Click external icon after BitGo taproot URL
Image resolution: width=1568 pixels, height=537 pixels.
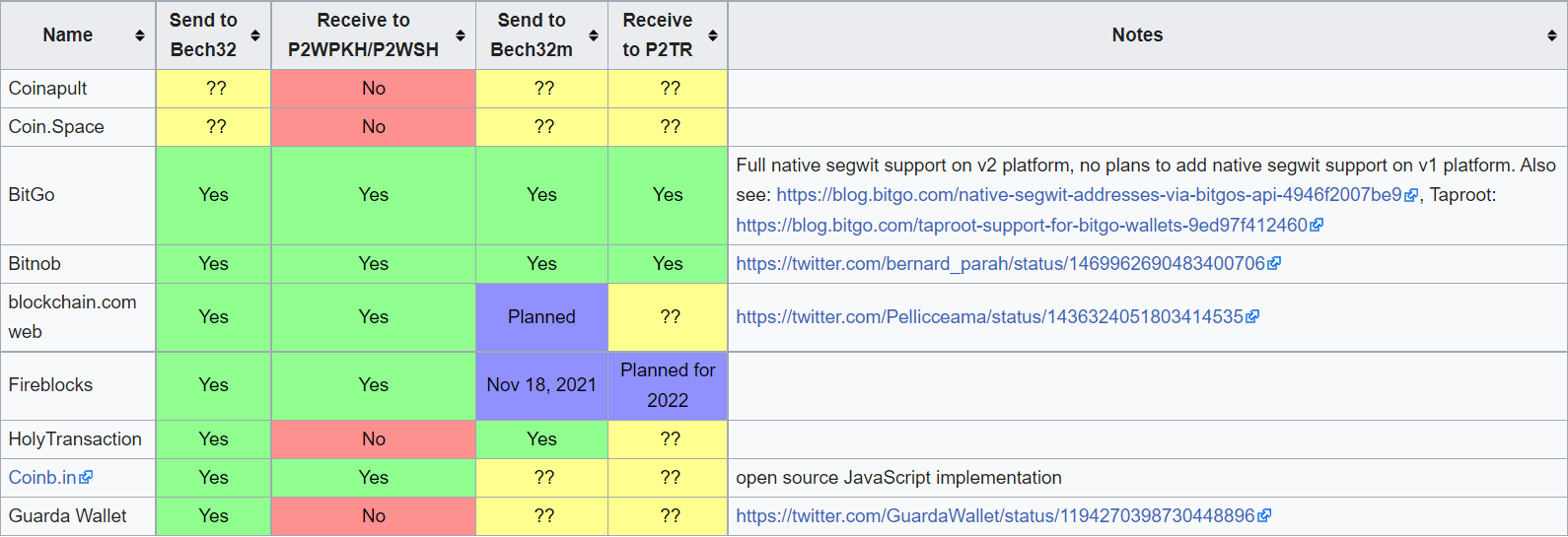point(1317,226)
